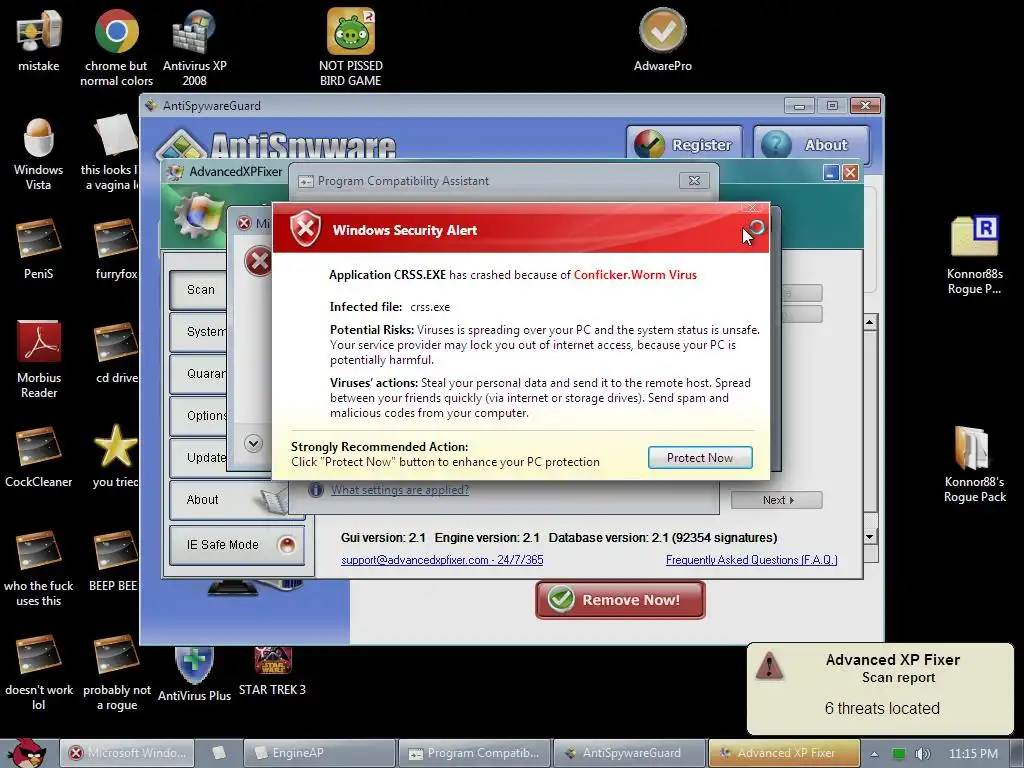This screenshot has height=768, width=1024.
Task: Select System tab in AdvancedXPFixer sidebar
Action: tap(198, 331)
